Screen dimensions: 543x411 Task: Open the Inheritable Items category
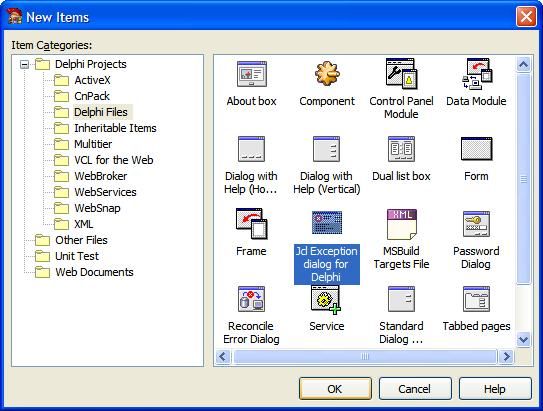tap(115, 128)
